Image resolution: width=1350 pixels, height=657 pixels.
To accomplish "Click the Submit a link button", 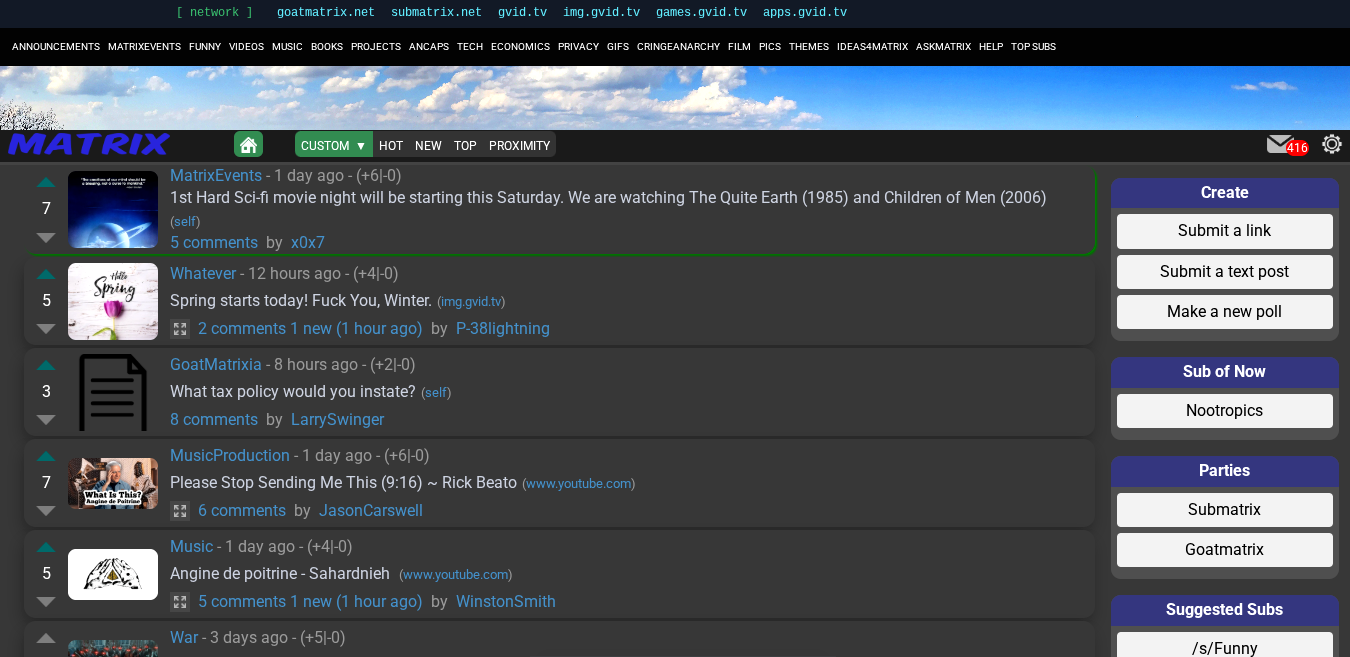I will 1224,231.
